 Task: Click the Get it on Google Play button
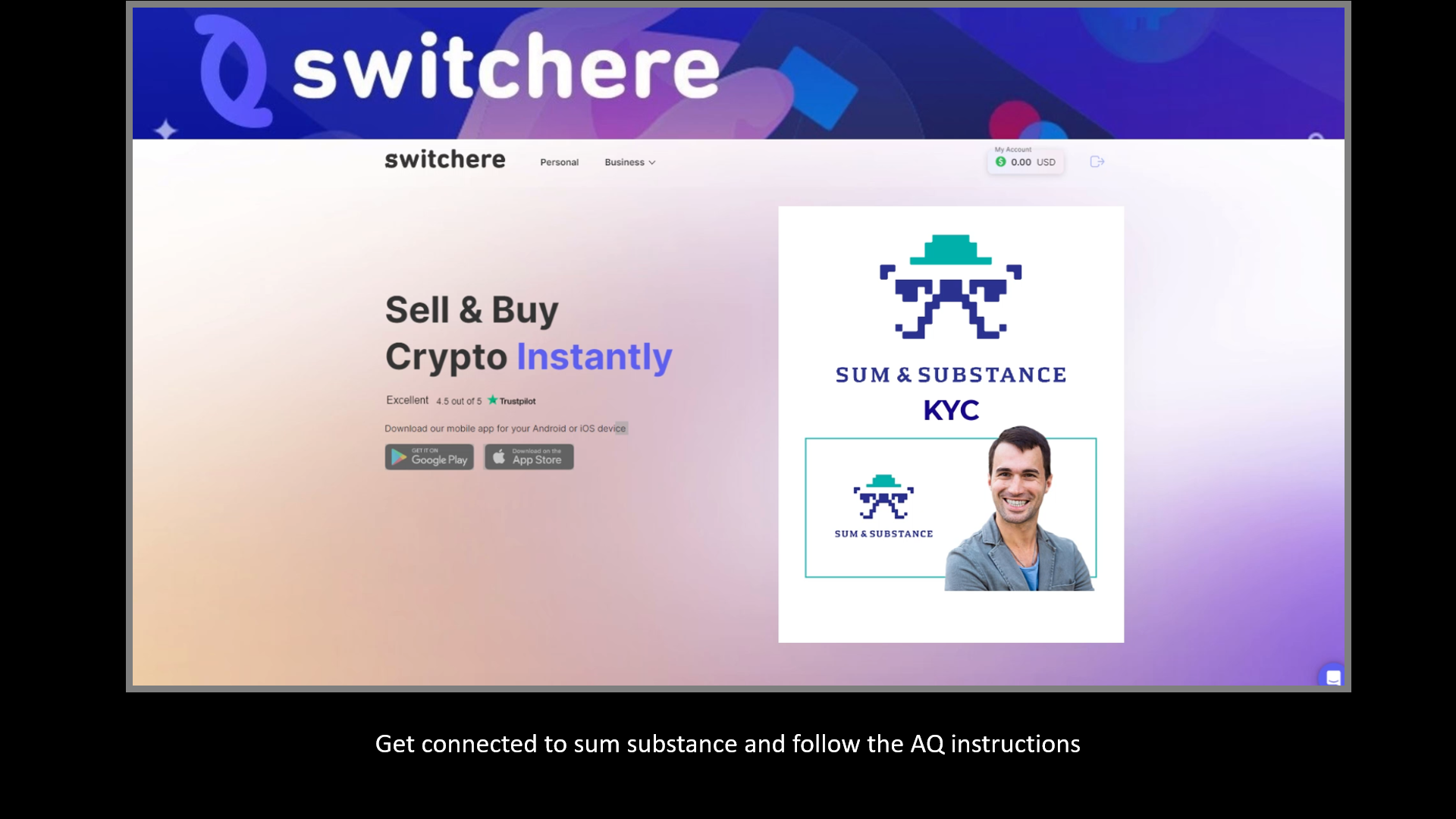429,457
